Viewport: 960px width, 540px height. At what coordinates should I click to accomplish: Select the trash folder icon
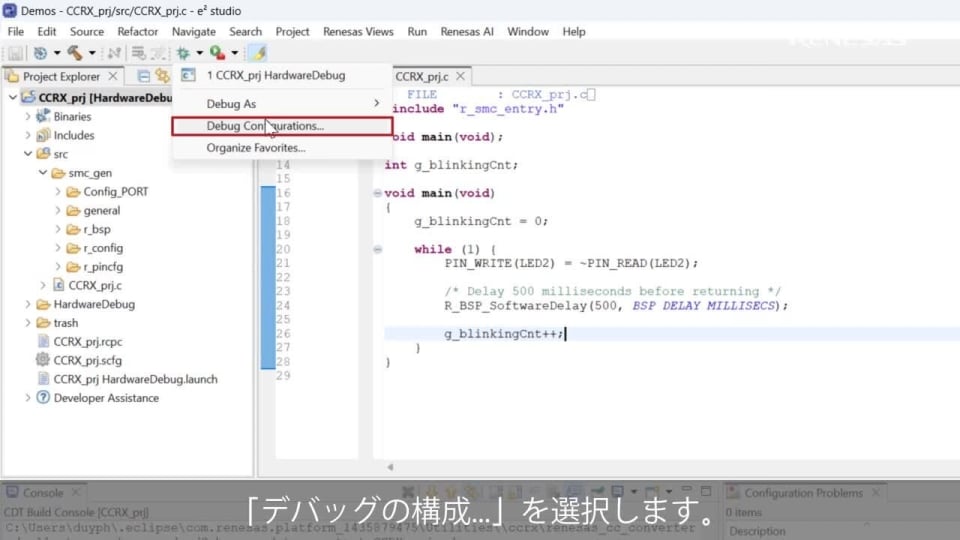click(43, 323)
